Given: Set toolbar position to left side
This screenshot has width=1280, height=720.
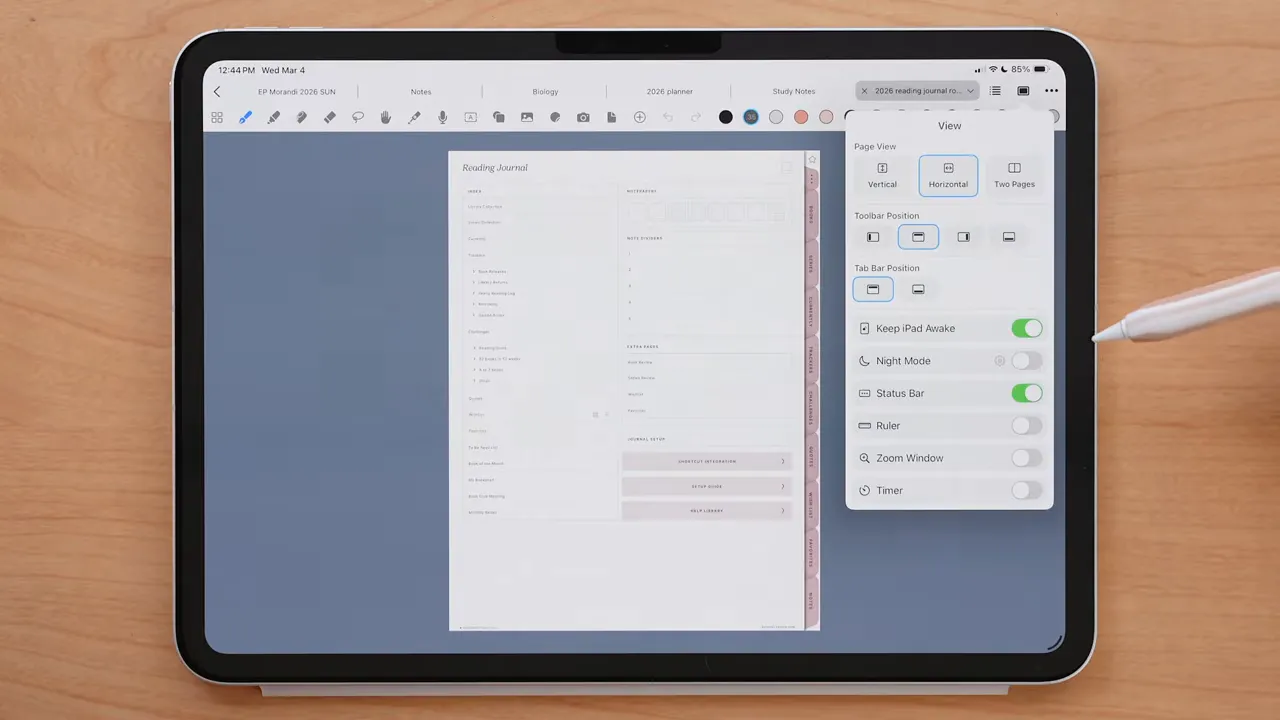Looking at the screenshot, I should click(873, 237).
